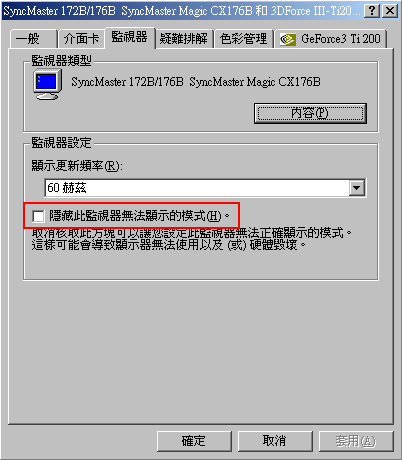Click the 隱藏此監視器無法顯示的模式(H) label text
402x460 pixels.
[135, 216]
